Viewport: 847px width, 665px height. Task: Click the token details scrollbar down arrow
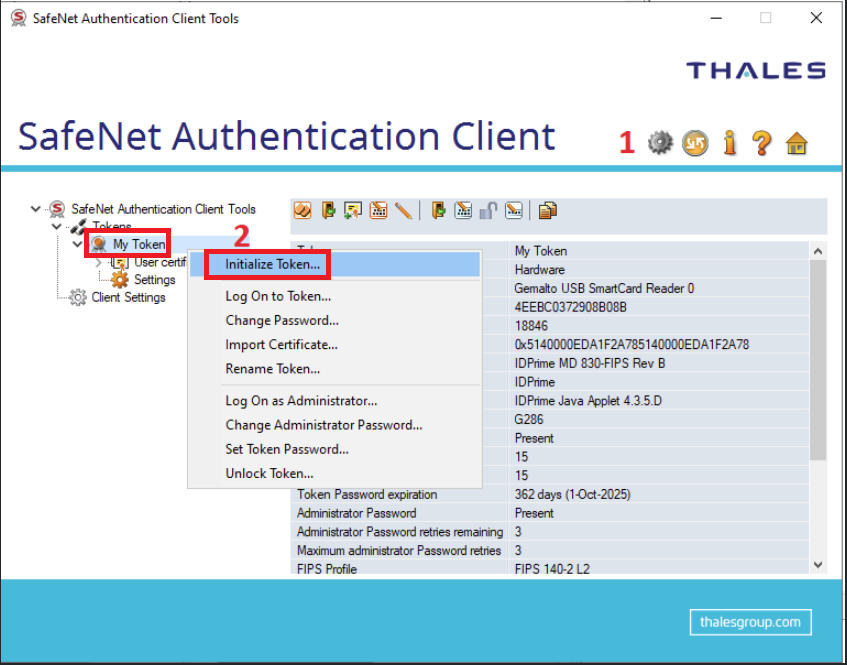coord(818,565)
